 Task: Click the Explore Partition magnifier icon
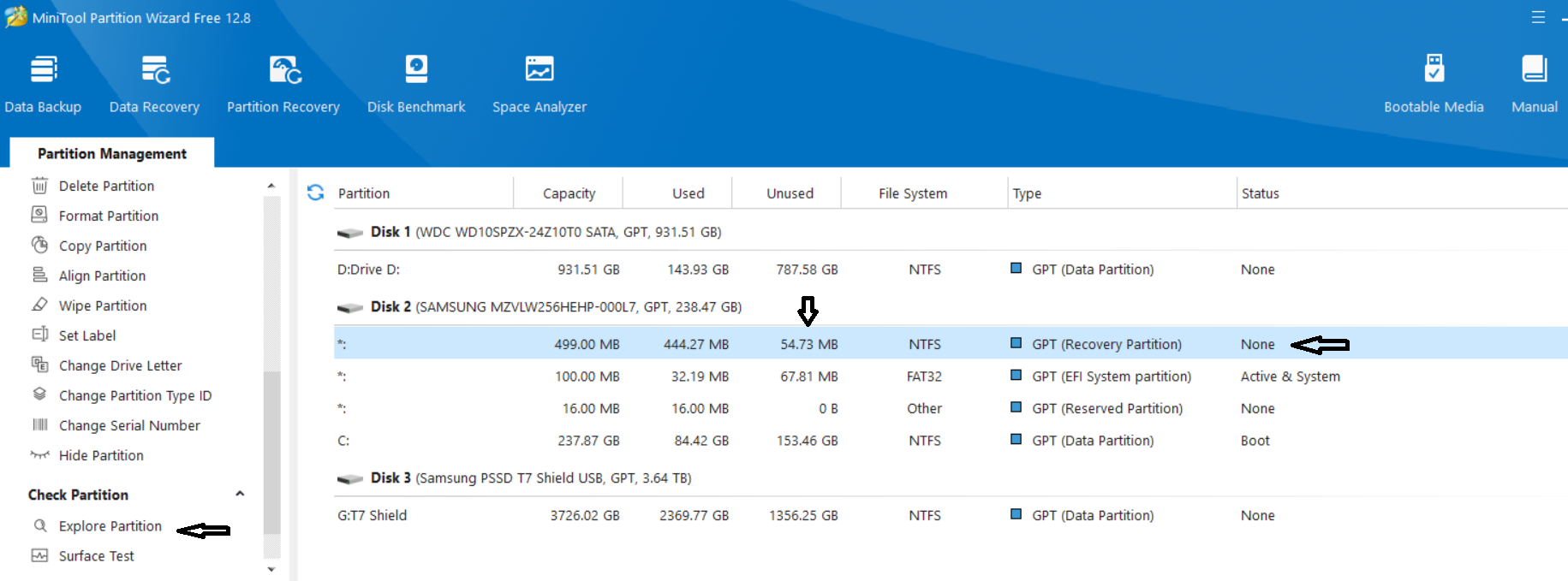[x=39, y=525]
